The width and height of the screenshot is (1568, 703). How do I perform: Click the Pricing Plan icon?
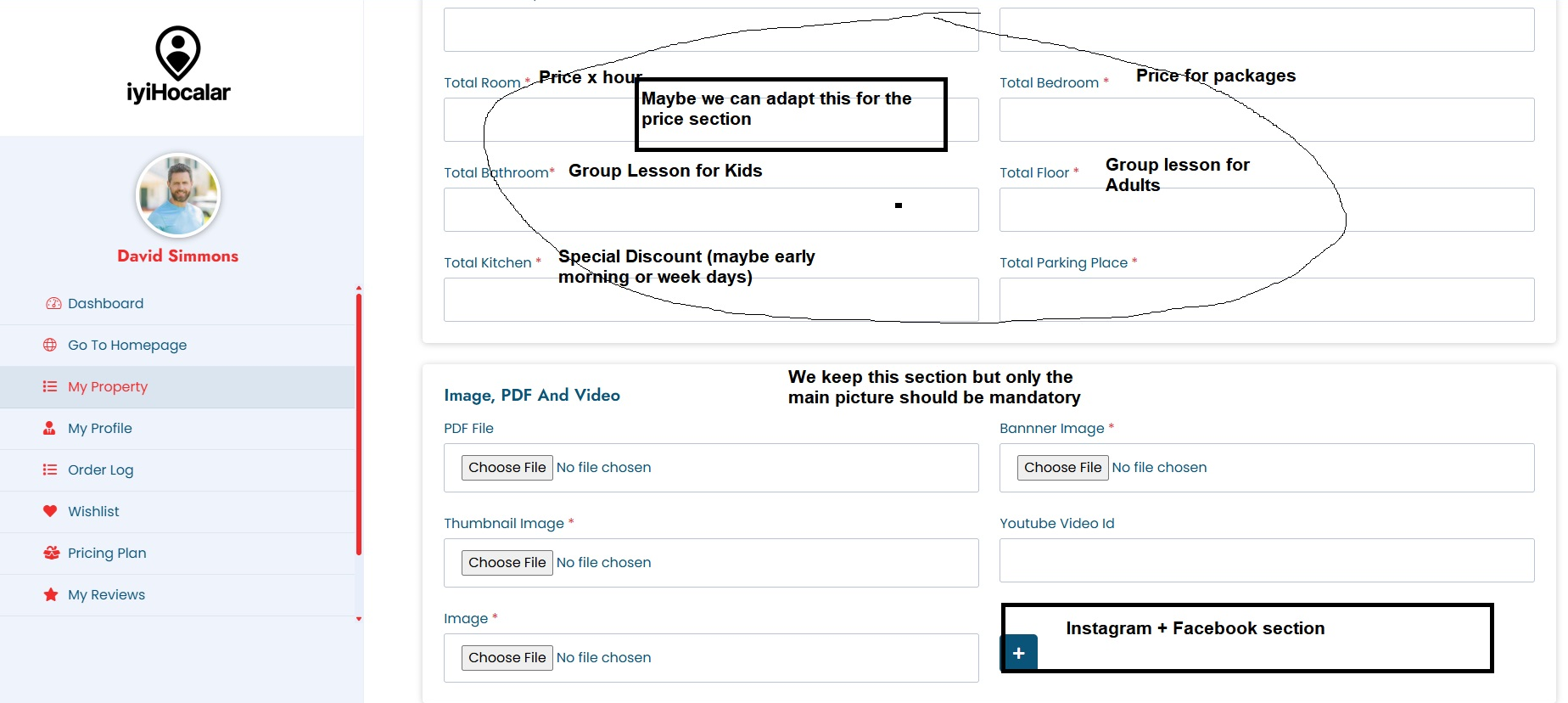click(51, 553)
